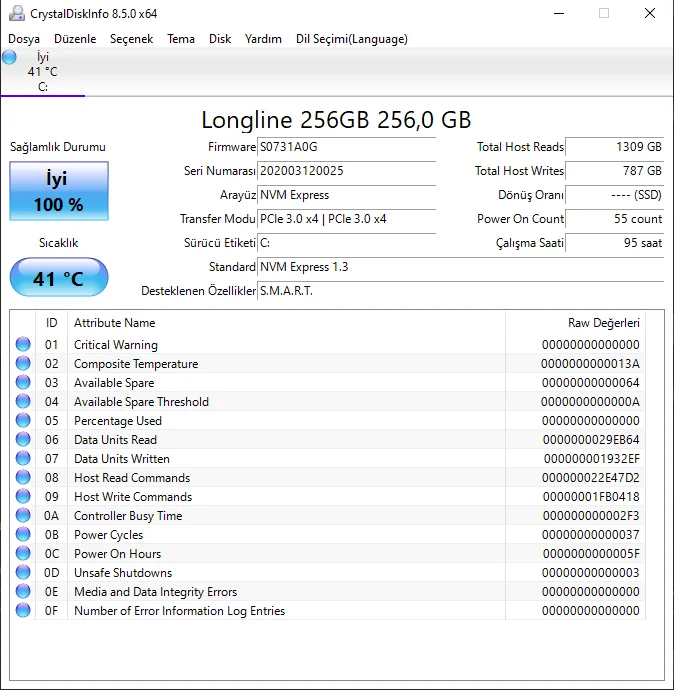The width and height of the screenshot is (674, 690).
Task: Click the status orb for Power Cycles
Action: 23,534
